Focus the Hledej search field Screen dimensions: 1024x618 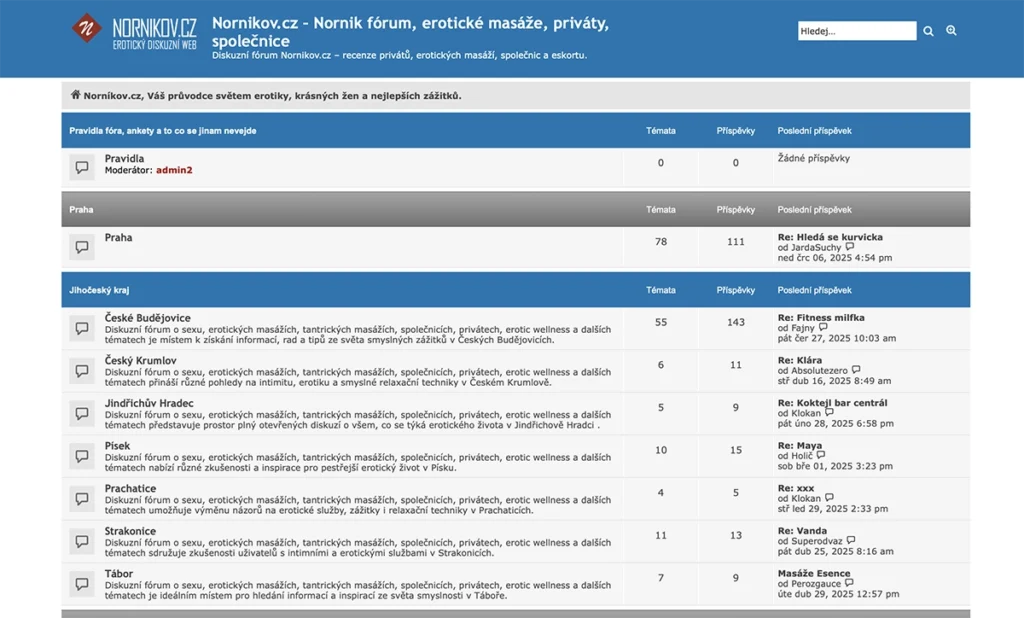pyautogui.click(x=857, y=31)
